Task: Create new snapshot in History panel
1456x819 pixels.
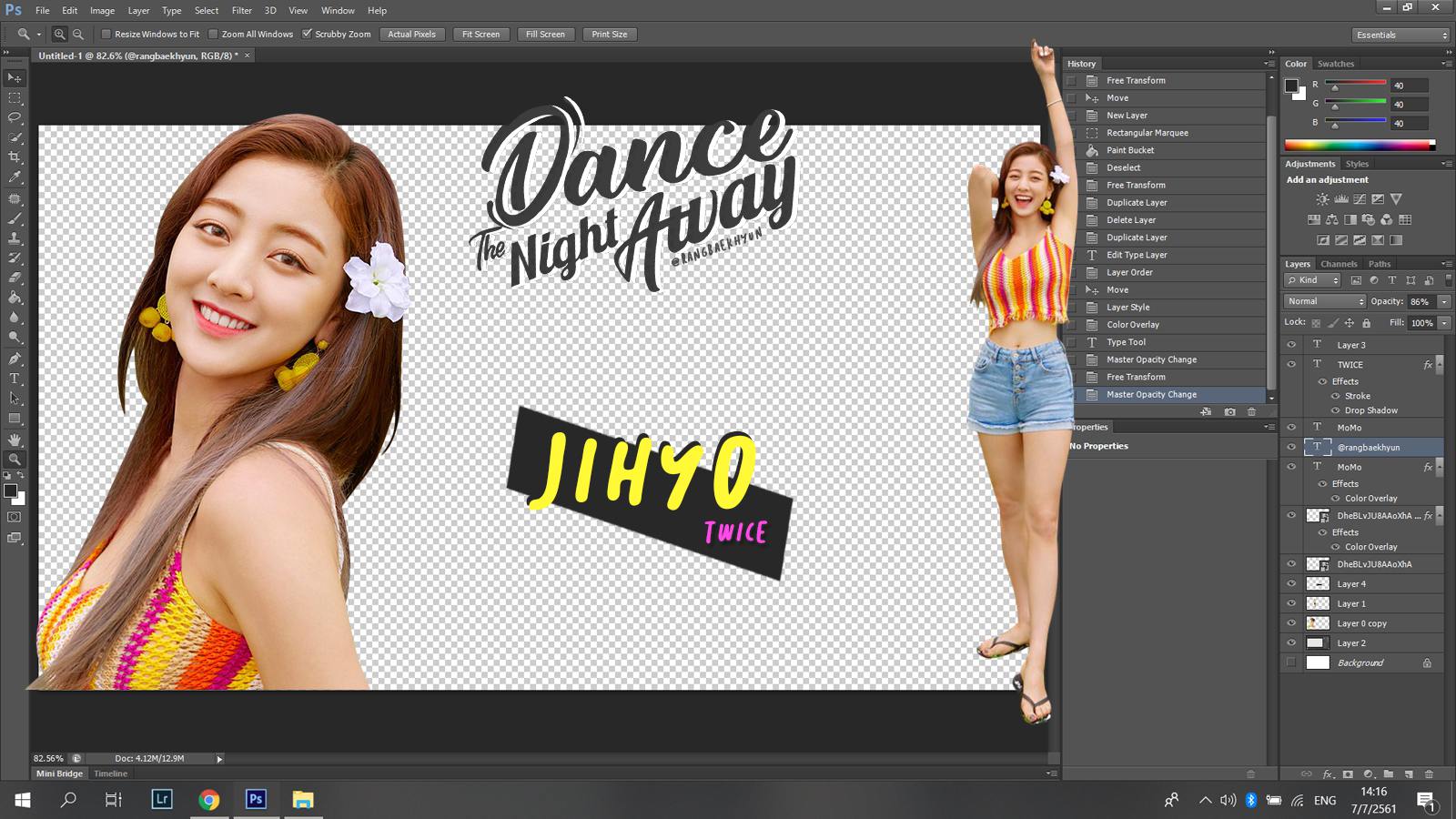Action: (x=1229, y=412)
